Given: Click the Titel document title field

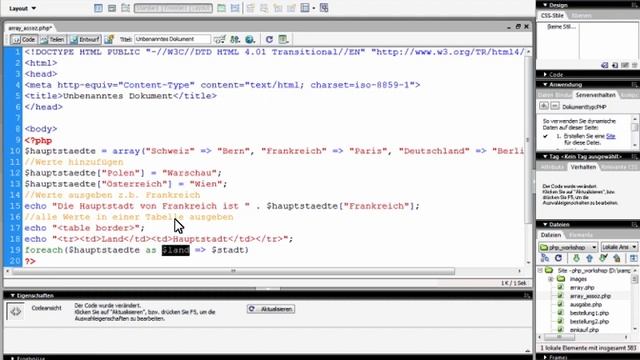Looking at the screenshot, I should [172, 39].
